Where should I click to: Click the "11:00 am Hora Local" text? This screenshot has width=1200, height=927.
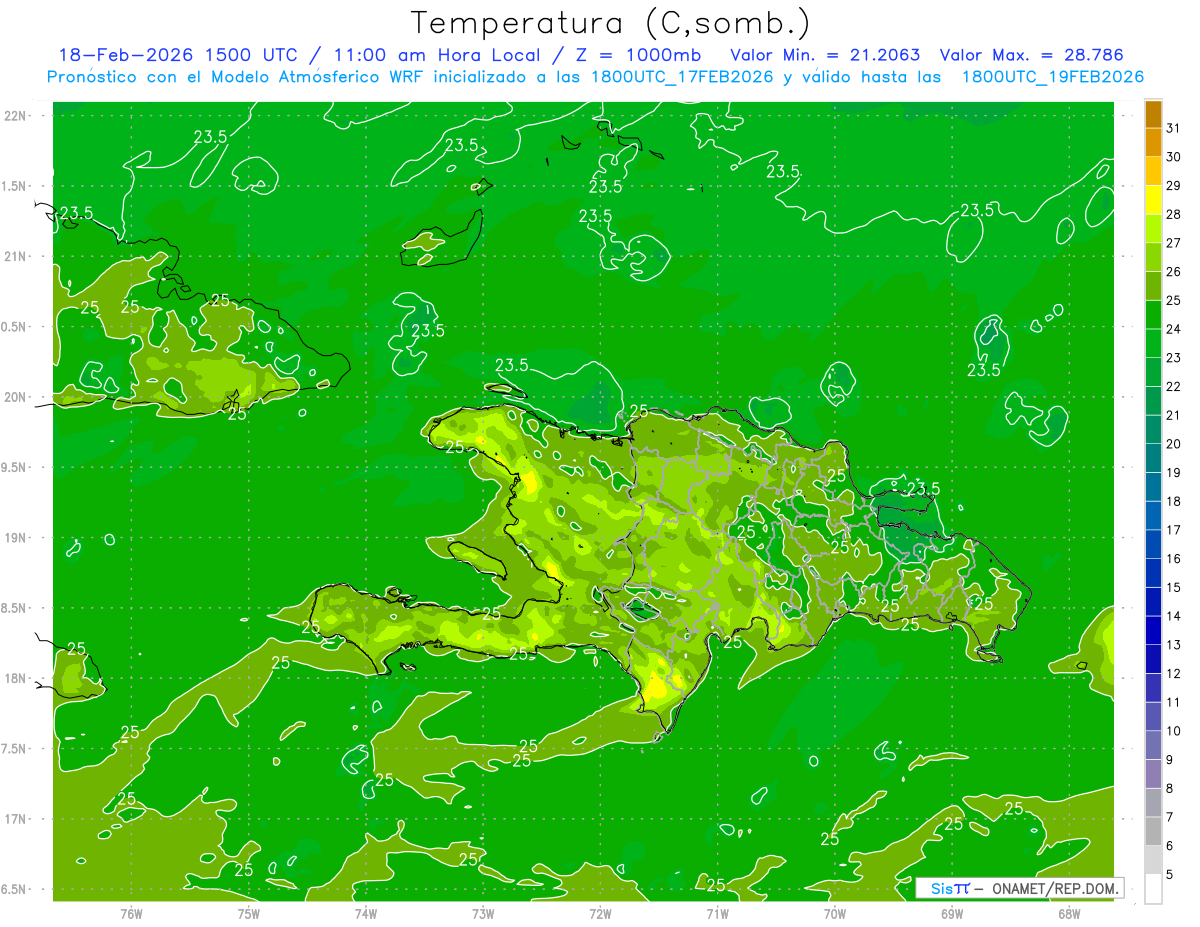coord(435,55)
